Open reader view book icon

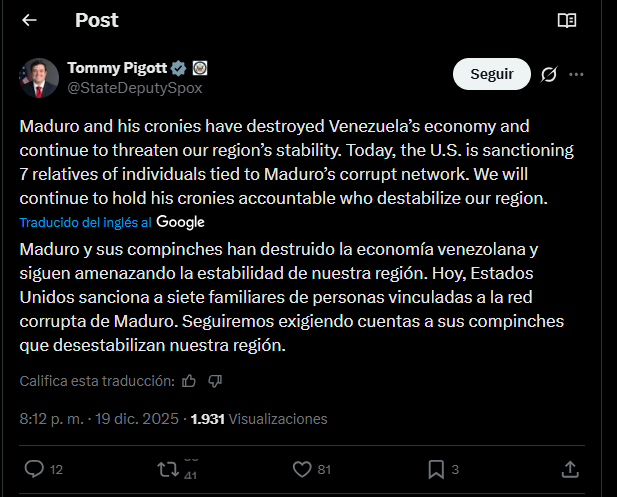[x=567, y=20]
